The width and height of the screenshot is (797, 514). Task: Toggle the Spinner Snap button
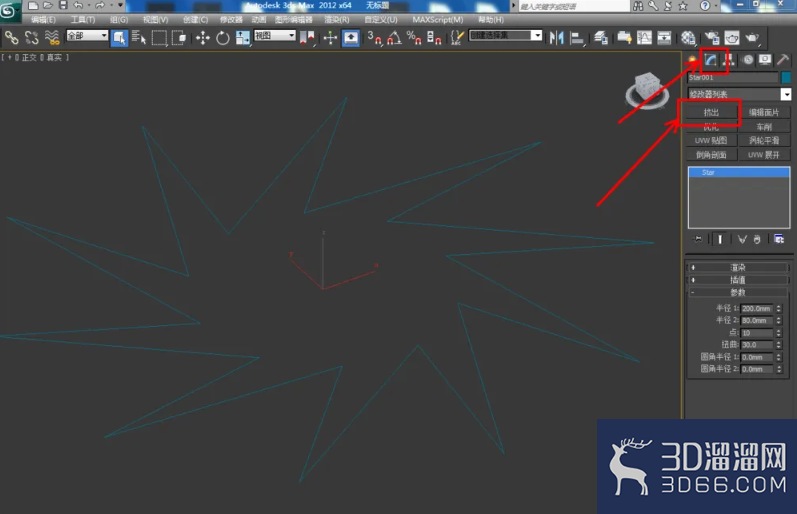tap(434, 38)
